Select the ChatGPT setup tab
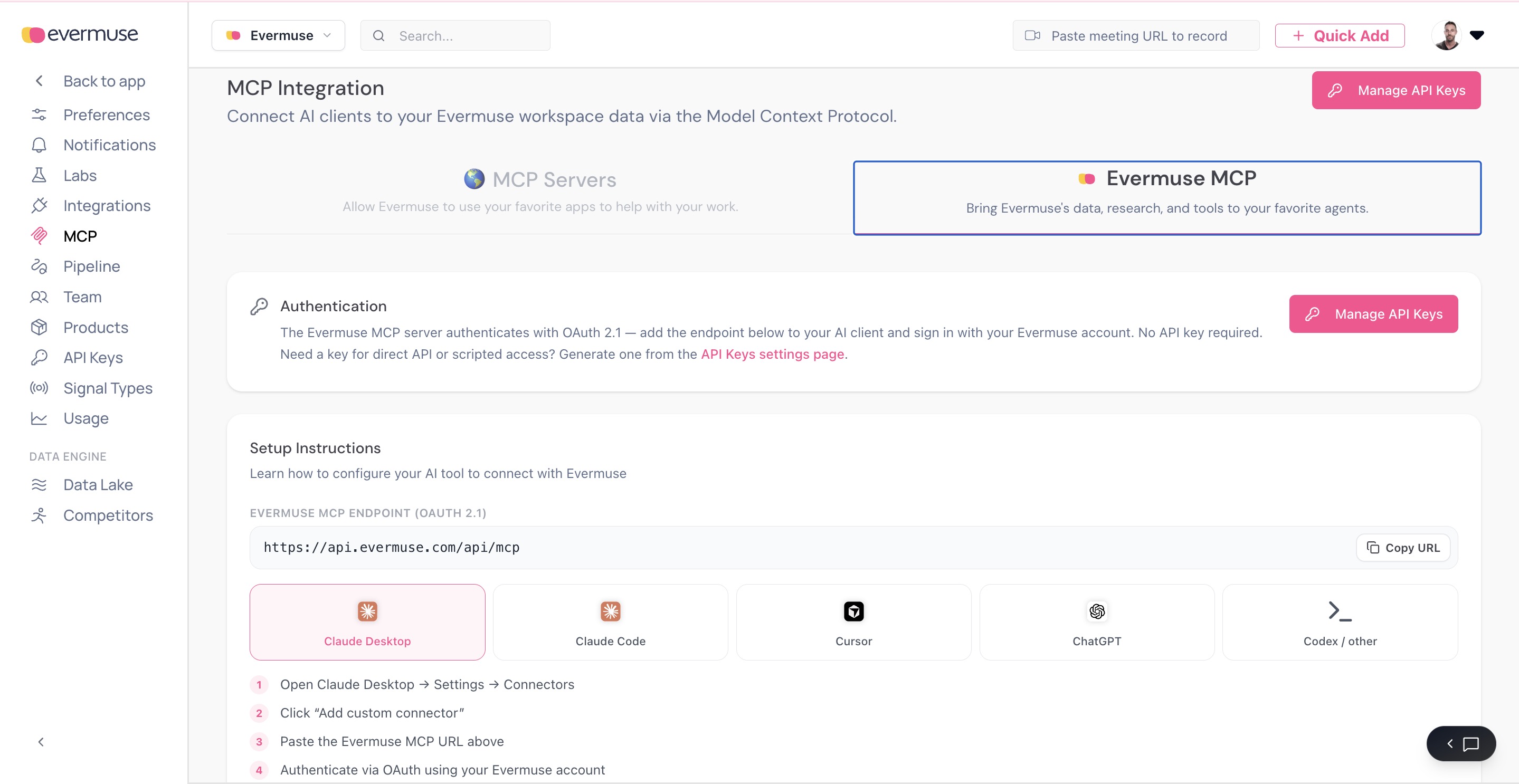1519x784 pixels. 1097,622
